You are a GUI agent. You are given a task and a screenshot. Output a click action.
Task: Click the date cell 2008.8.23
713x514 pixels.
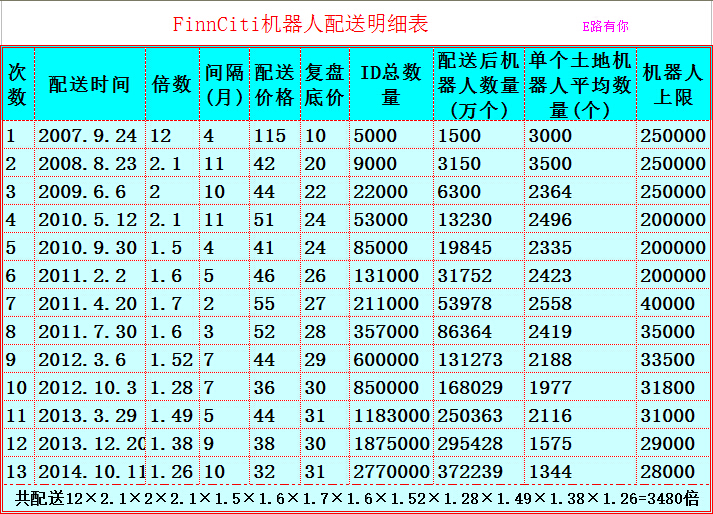pos(90,163)
